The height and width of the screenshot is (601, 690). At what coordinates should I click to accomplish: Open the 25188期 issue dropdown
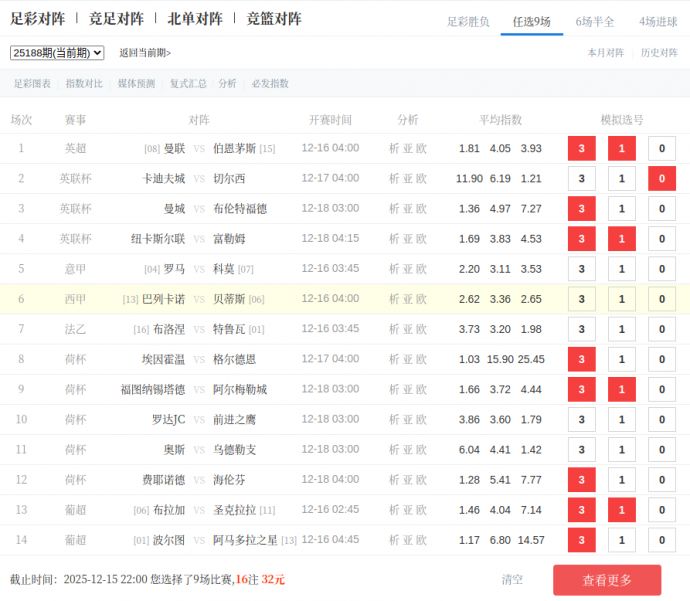tap(57, 53)
